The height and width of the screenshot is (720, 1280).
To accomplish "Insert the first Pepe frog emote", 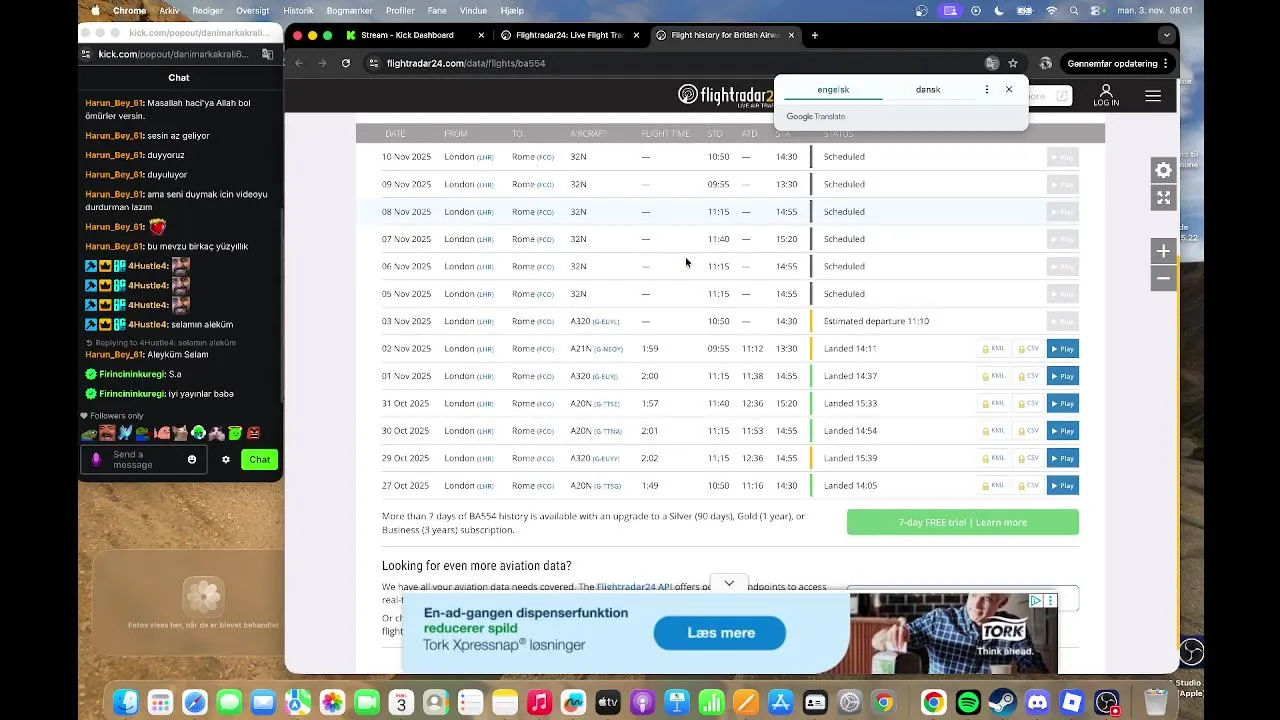I will click(x=89, y=433).
